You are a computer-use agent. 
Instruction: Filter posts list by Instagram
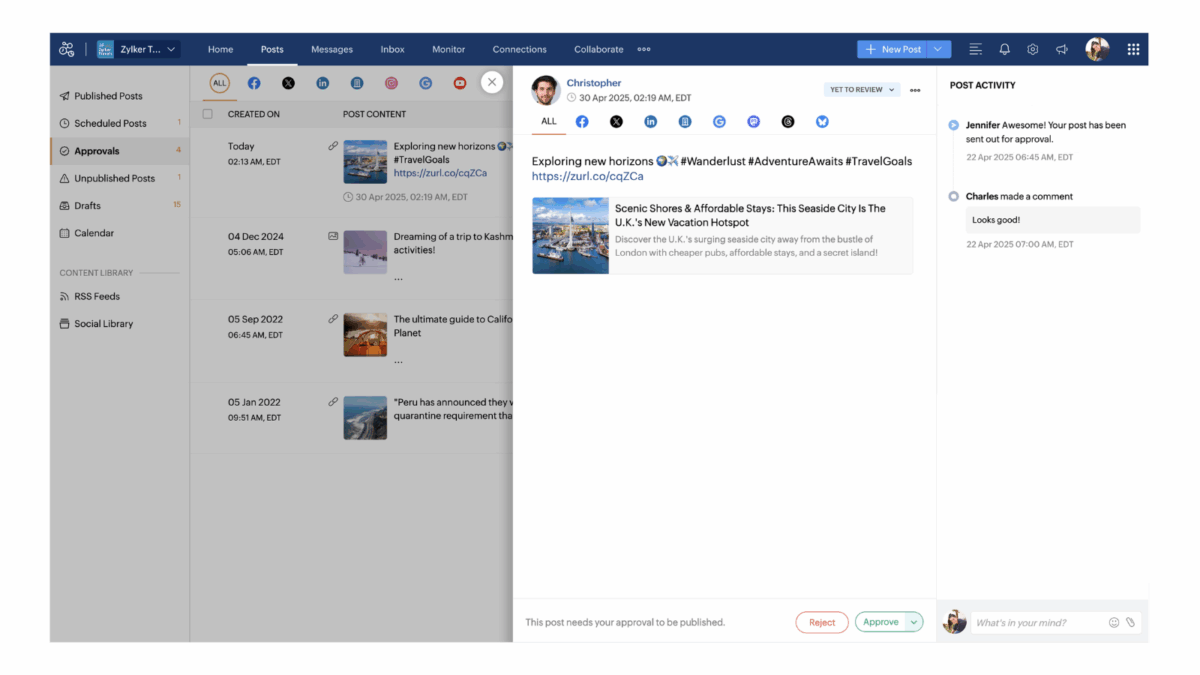point(391,83)
